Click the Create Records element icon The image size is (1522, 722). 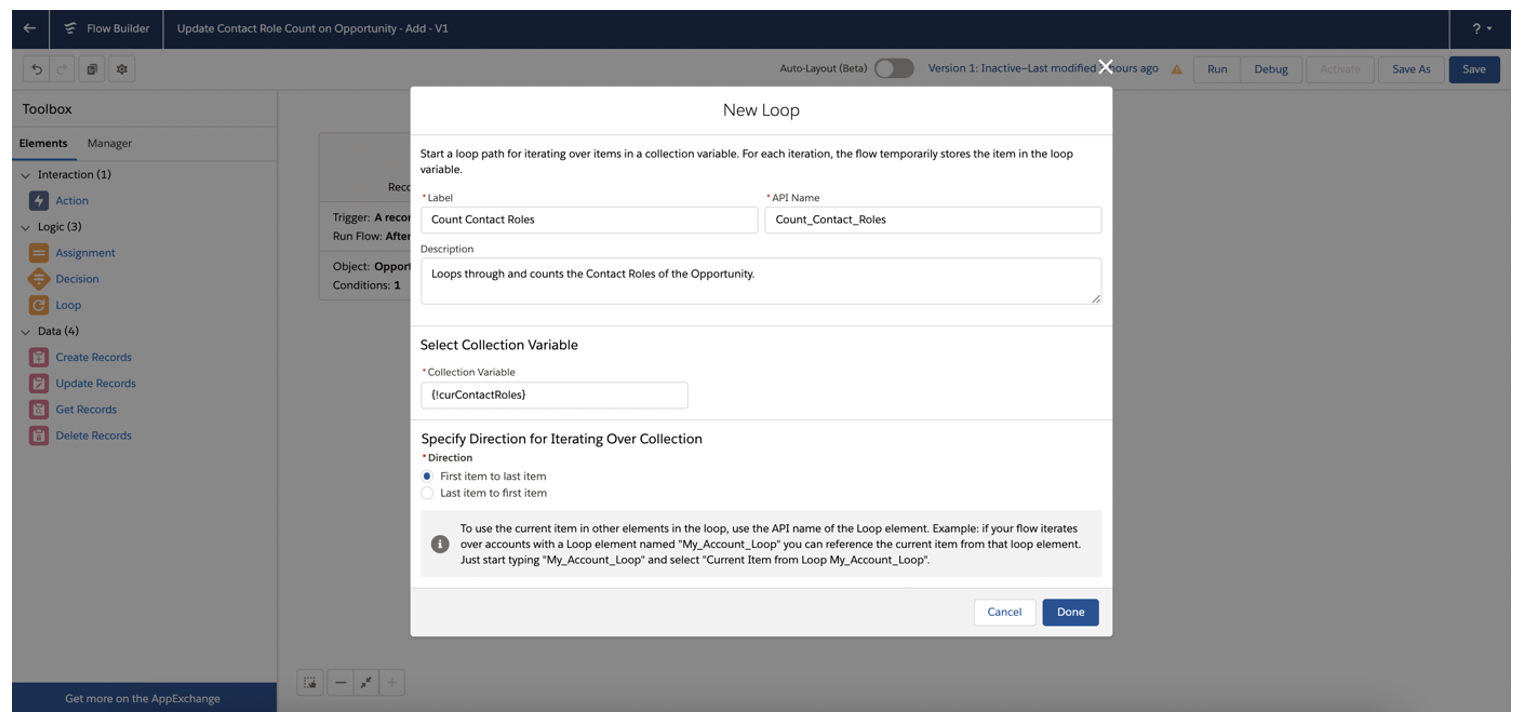click(39, 357)
